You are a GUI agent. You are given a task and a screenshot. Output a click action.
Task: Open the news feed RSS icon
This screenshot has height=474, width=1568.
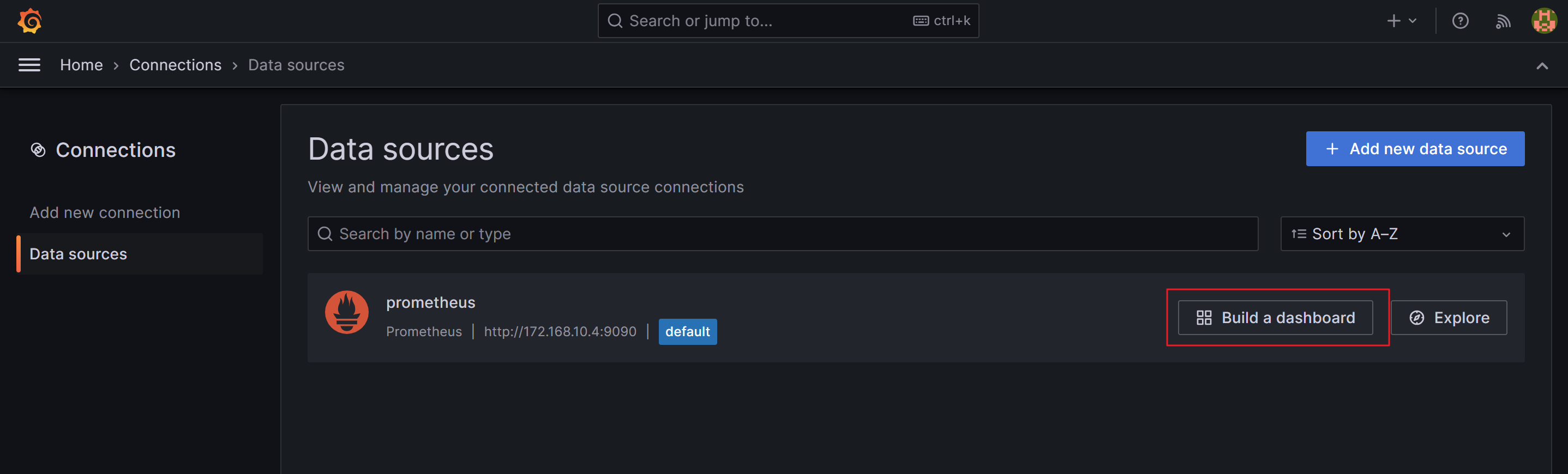point(1503,21)
